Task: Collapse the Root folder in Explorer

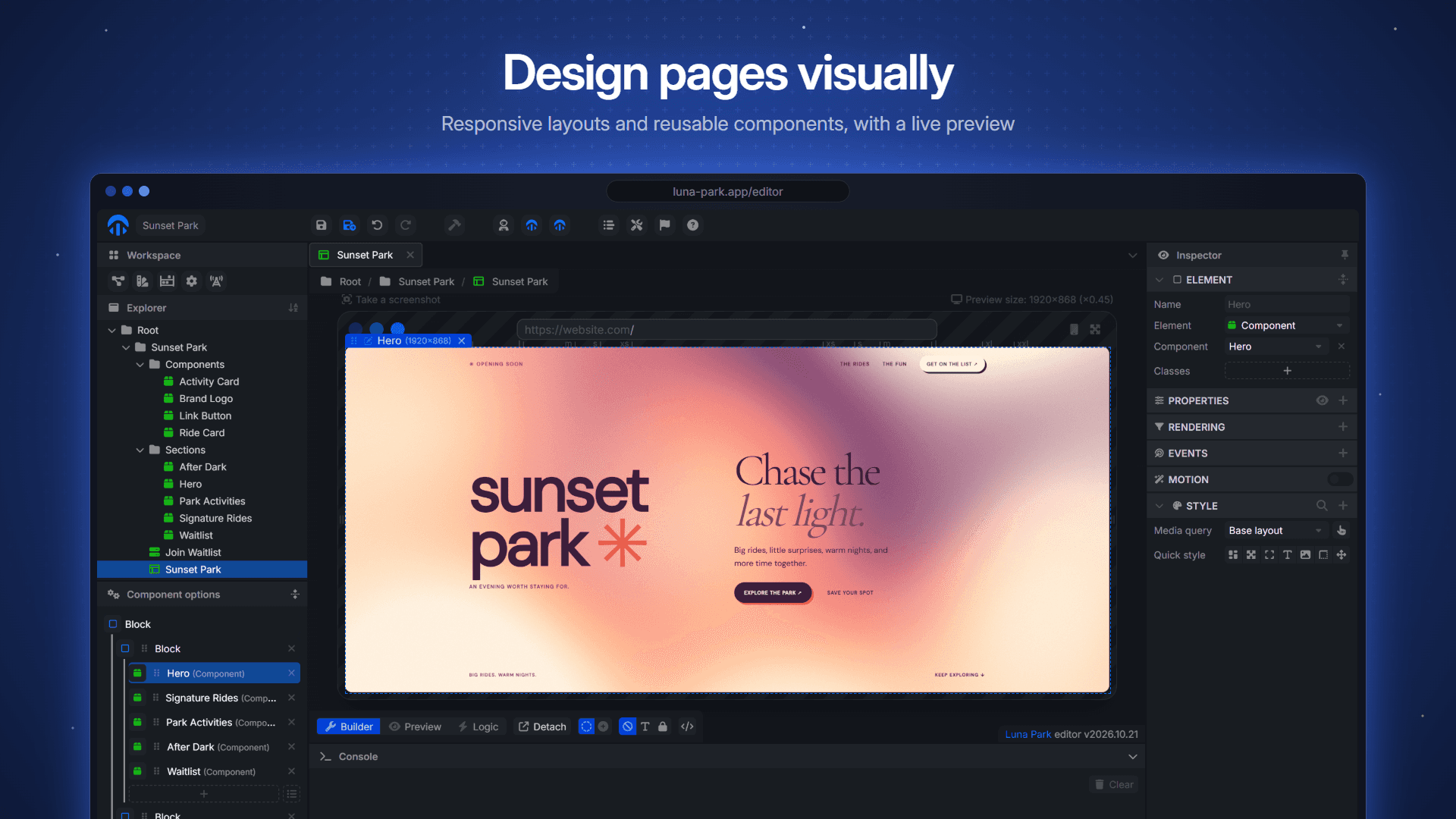Action: (x=112, y=331)
